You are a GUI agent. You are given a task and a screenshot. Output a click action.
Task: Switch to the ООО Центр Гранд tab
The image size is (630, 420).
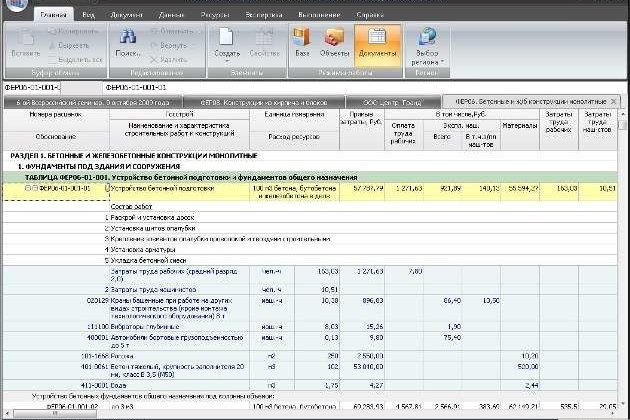pyautogui.click(x=393, y=102)
